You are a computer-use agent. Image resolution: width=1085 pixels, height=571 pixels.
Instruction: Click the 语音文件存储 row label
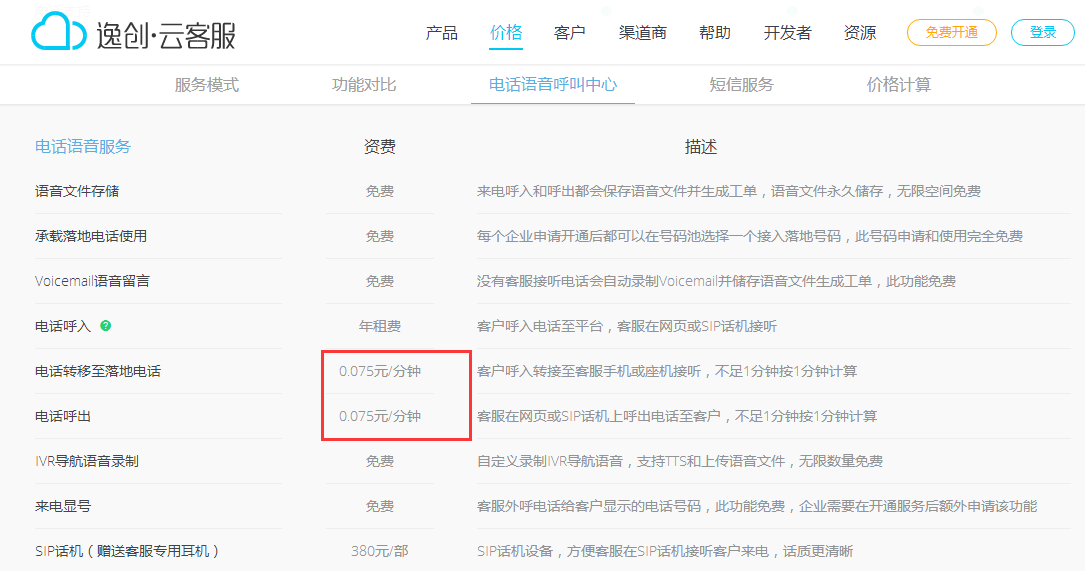tap(77, 191)
